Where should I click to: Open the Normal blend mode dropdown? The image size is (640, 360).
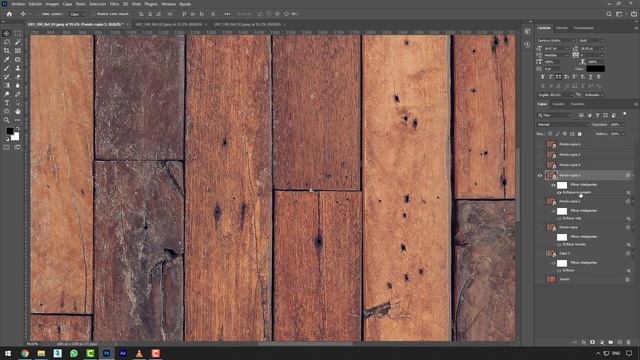(562, 124)
